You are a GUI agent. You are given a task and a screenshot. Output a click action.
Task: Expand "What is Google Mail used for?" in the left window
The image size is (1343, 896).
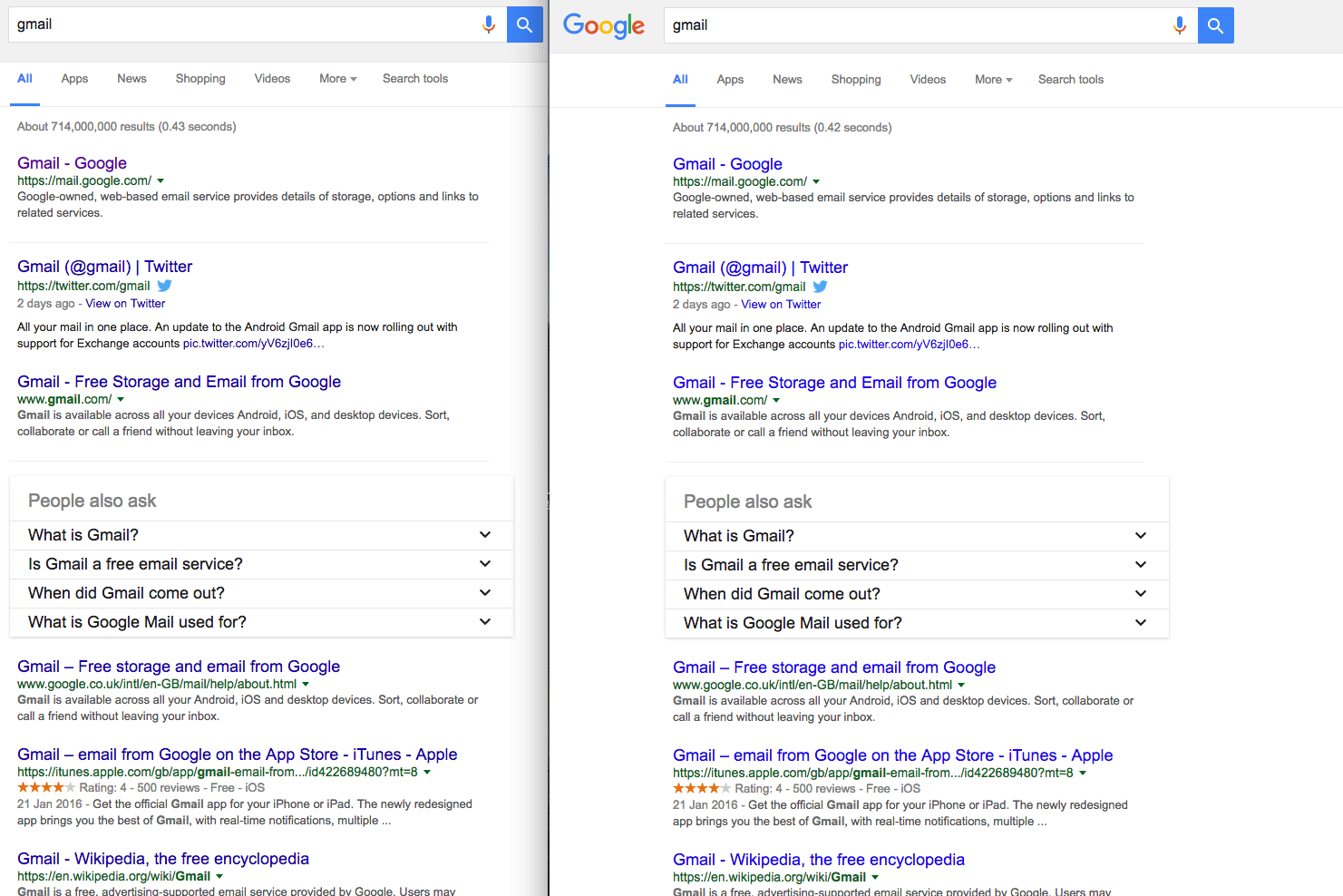484,622
